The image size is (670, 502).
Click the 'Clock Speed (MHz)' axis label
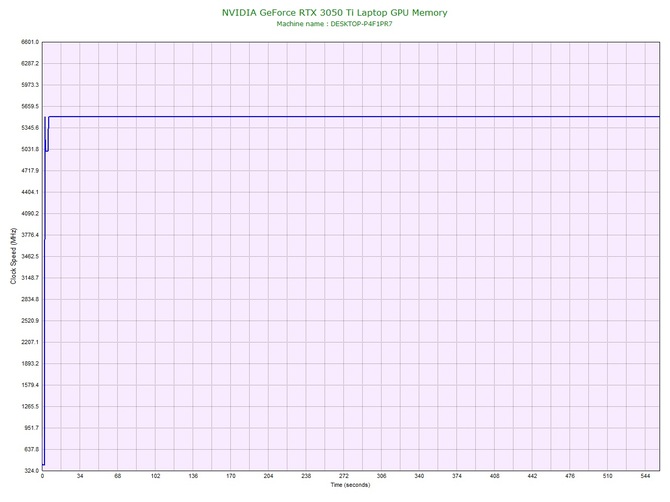13,256
